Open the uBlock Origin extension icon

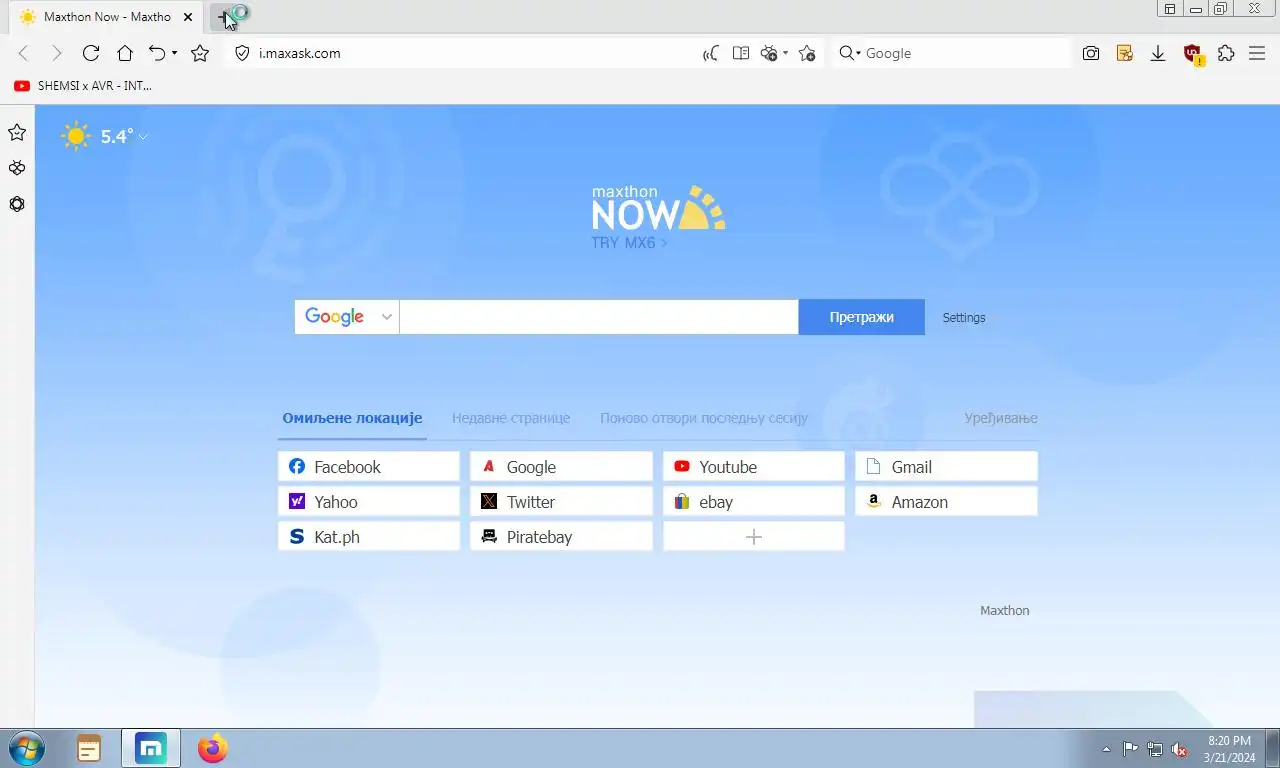[1193, 54]
